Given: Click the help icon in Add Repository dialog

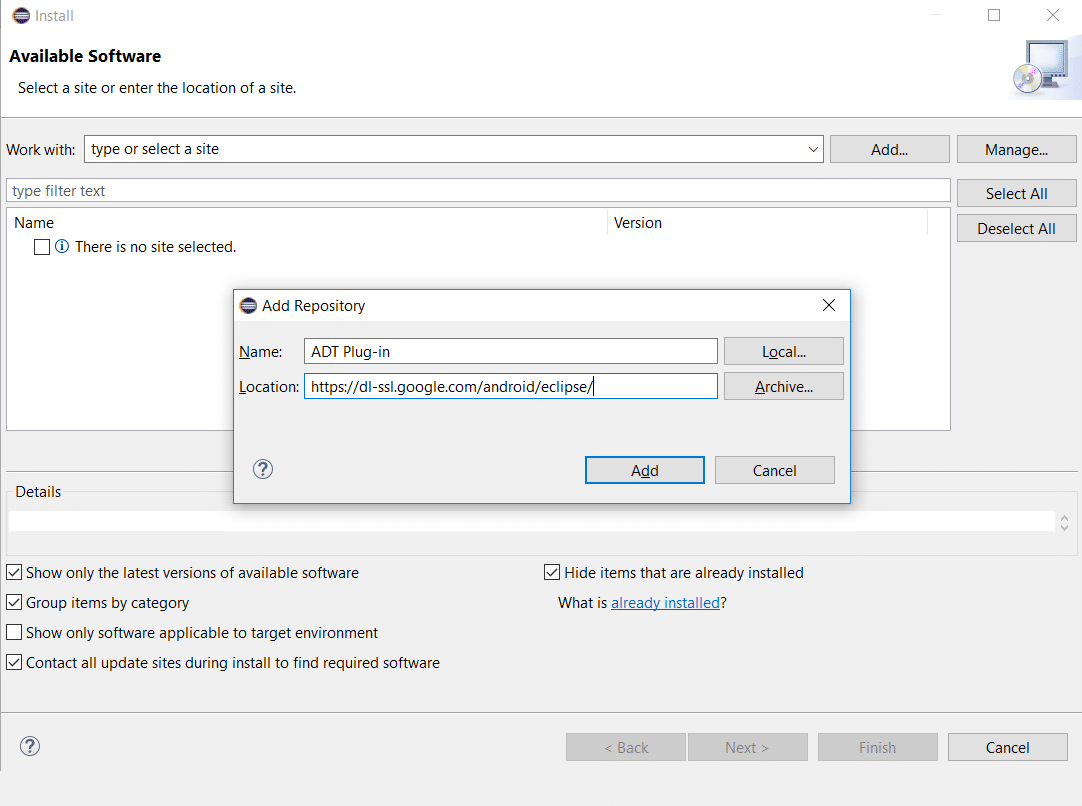Looking at the screenshot, I should [x=263, y=469].
